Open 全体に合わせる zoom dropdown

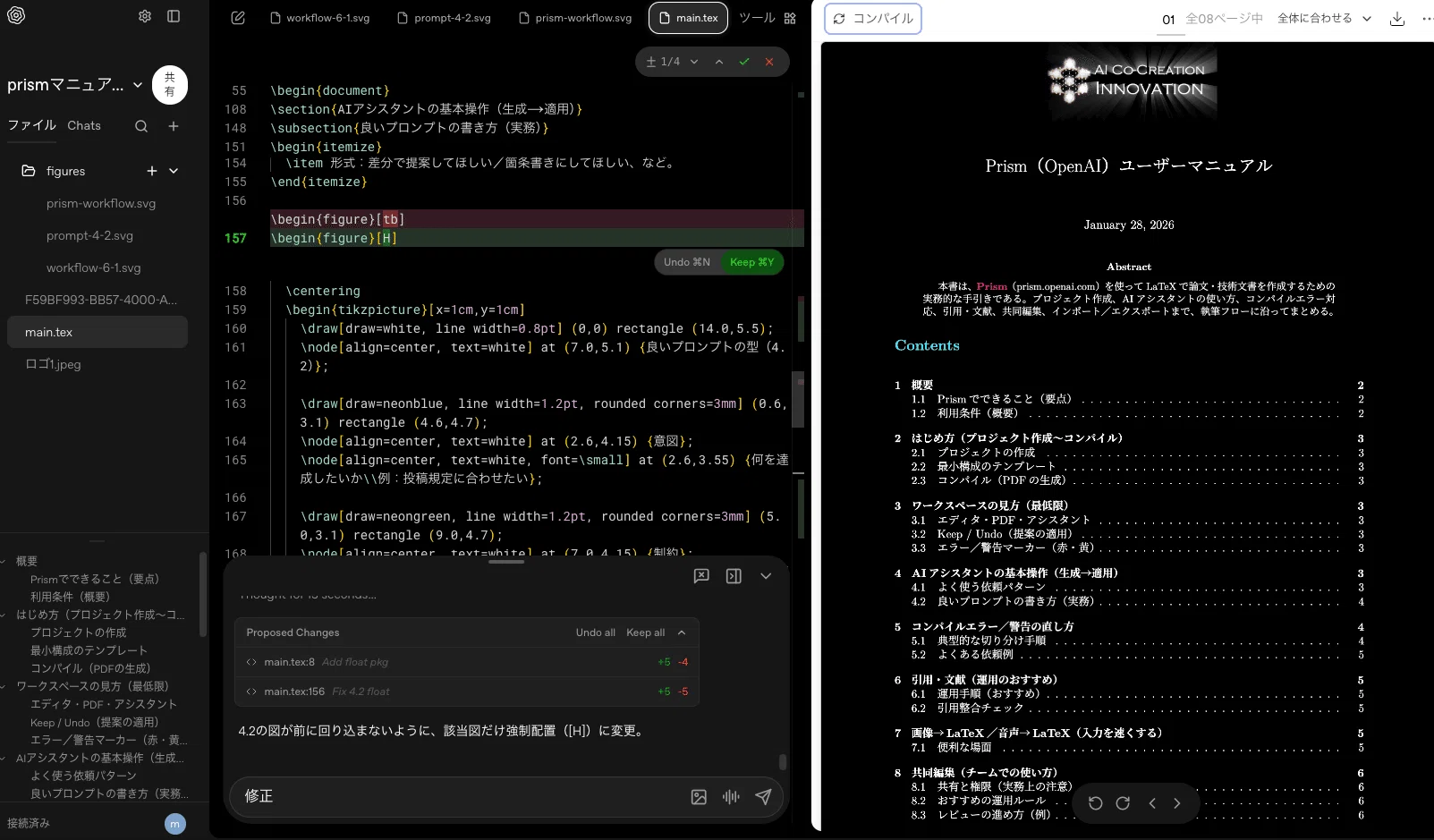pos(1324,18)
